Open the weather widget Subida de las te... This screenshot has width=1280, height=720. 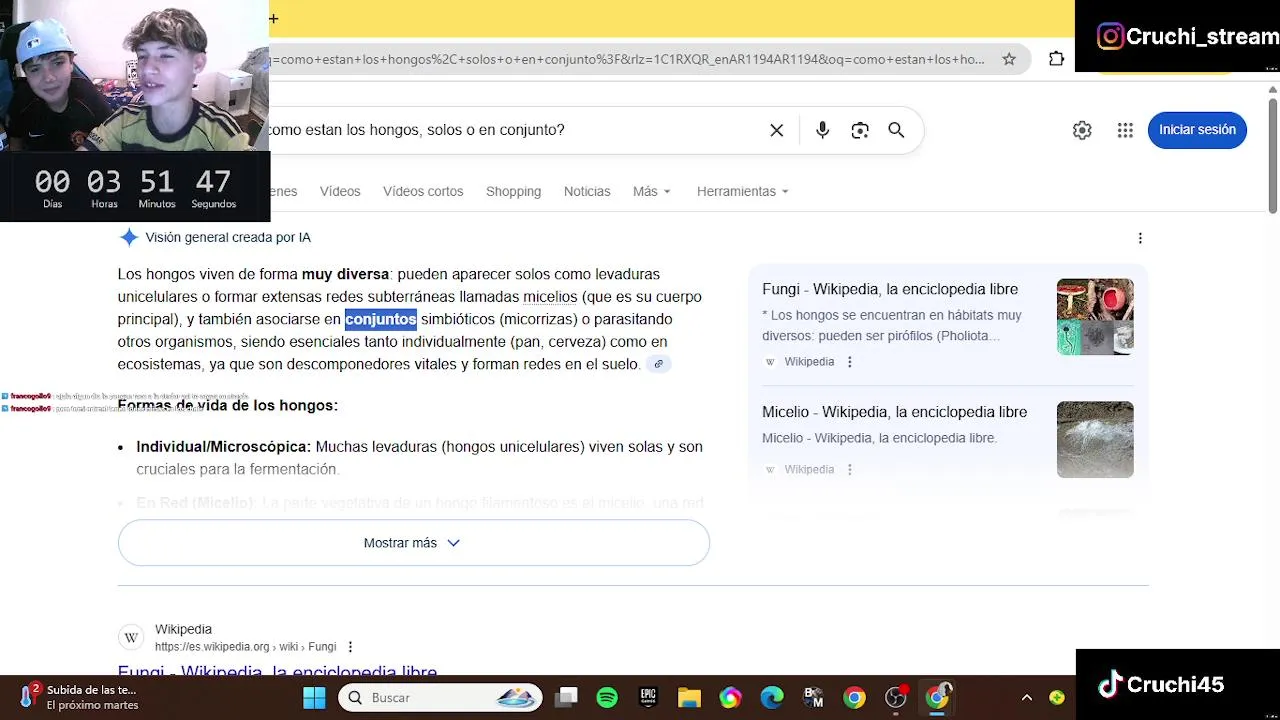(x=80, y=697)
